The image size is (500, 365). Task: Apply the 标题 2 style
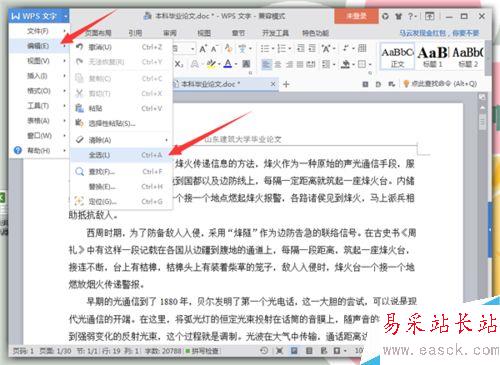[468, 56]
